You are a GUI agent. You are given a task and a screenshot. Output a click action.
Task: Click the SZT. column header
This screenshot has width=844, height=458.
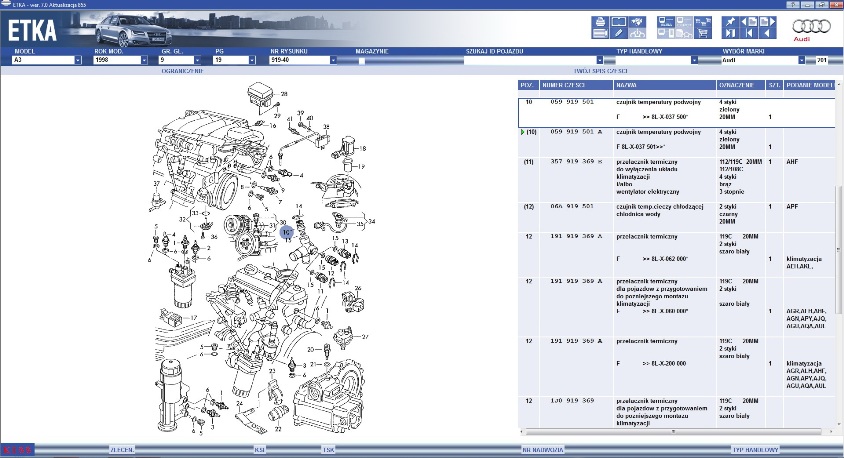[774, 85]
